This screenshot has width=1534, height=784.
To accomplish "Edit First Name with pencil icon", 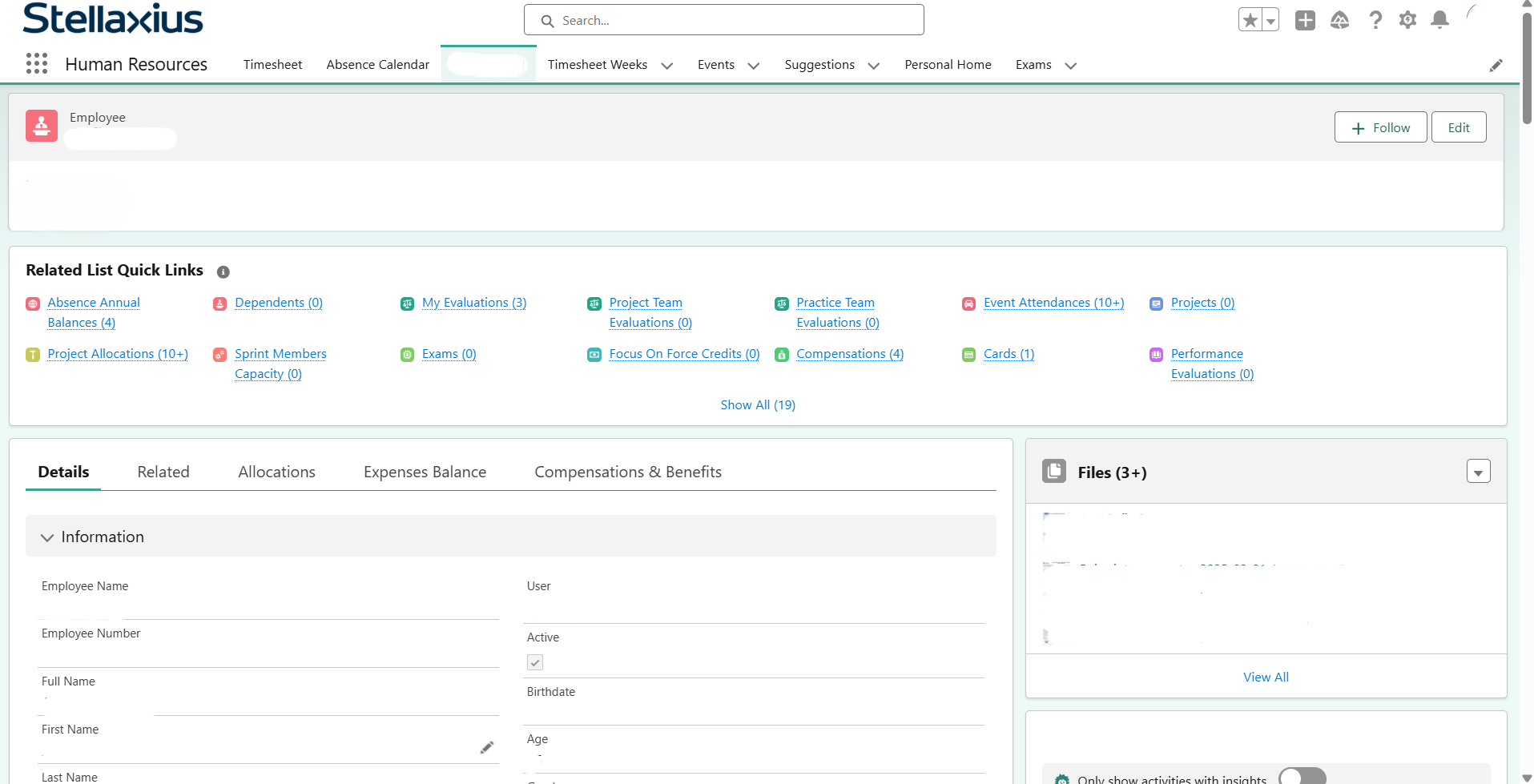I will click(x=487, y=747).
